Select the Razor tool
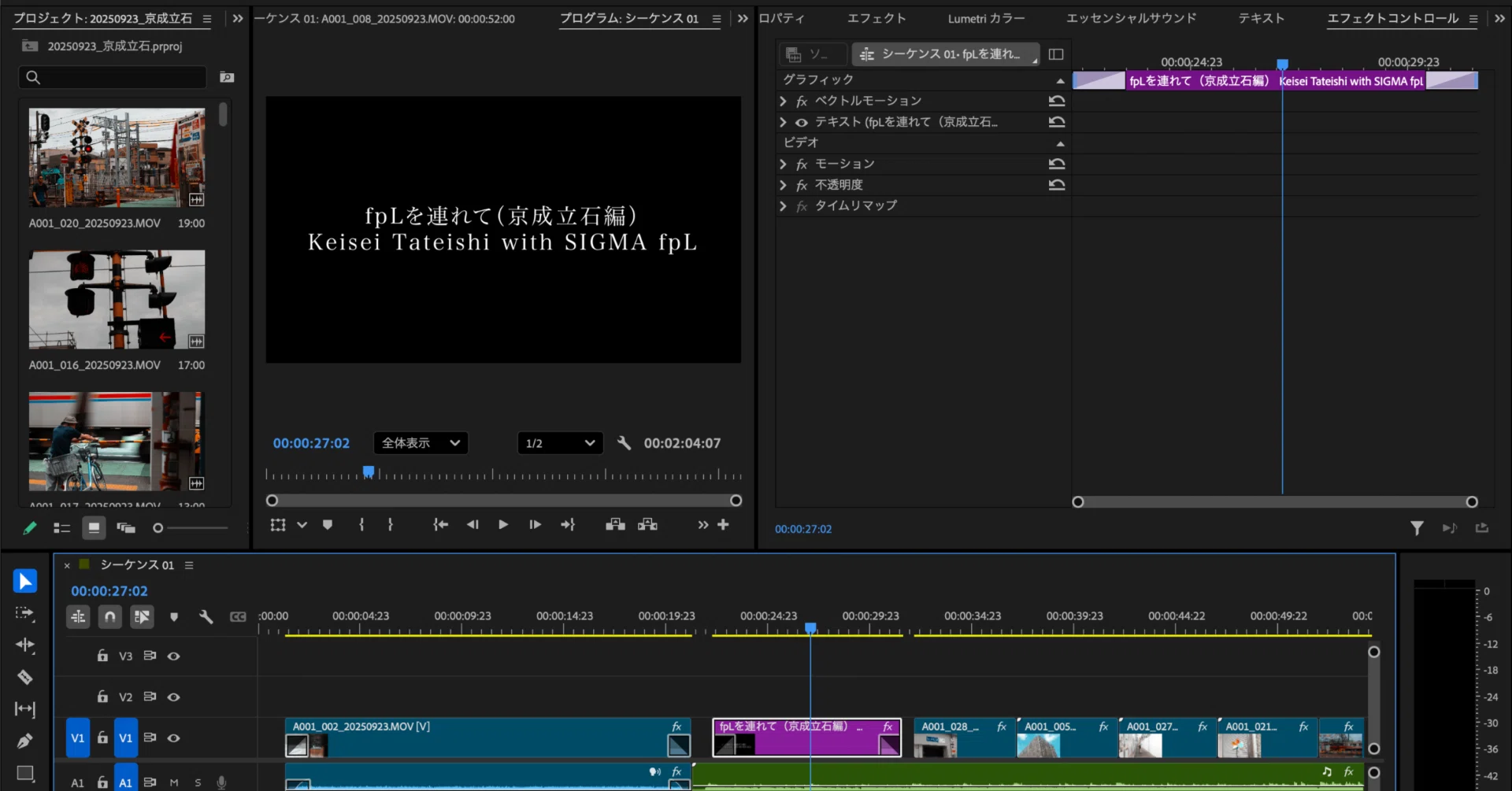 click(24, 677)
